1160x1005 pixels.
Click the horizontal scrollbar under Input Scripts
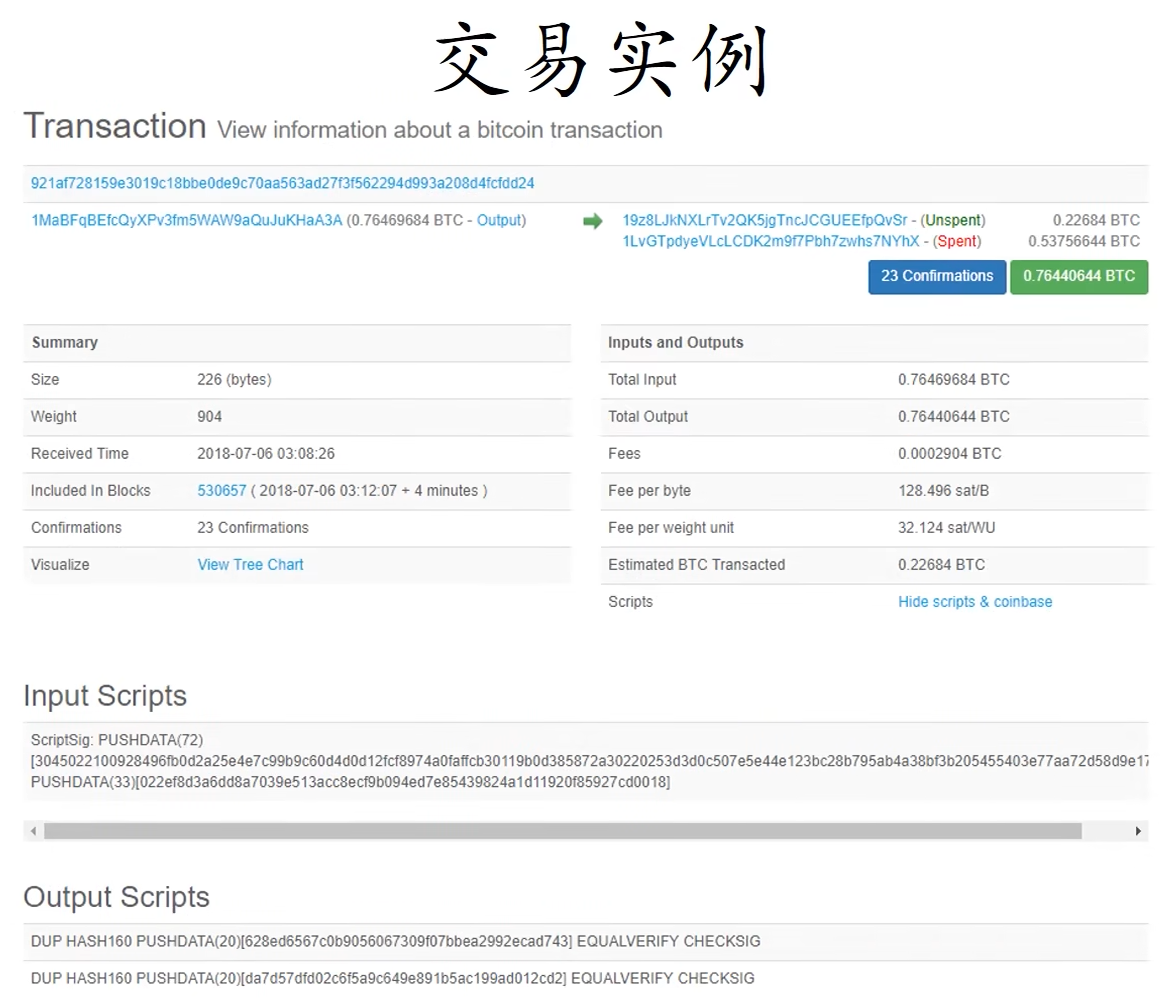(x=560, y=831)
